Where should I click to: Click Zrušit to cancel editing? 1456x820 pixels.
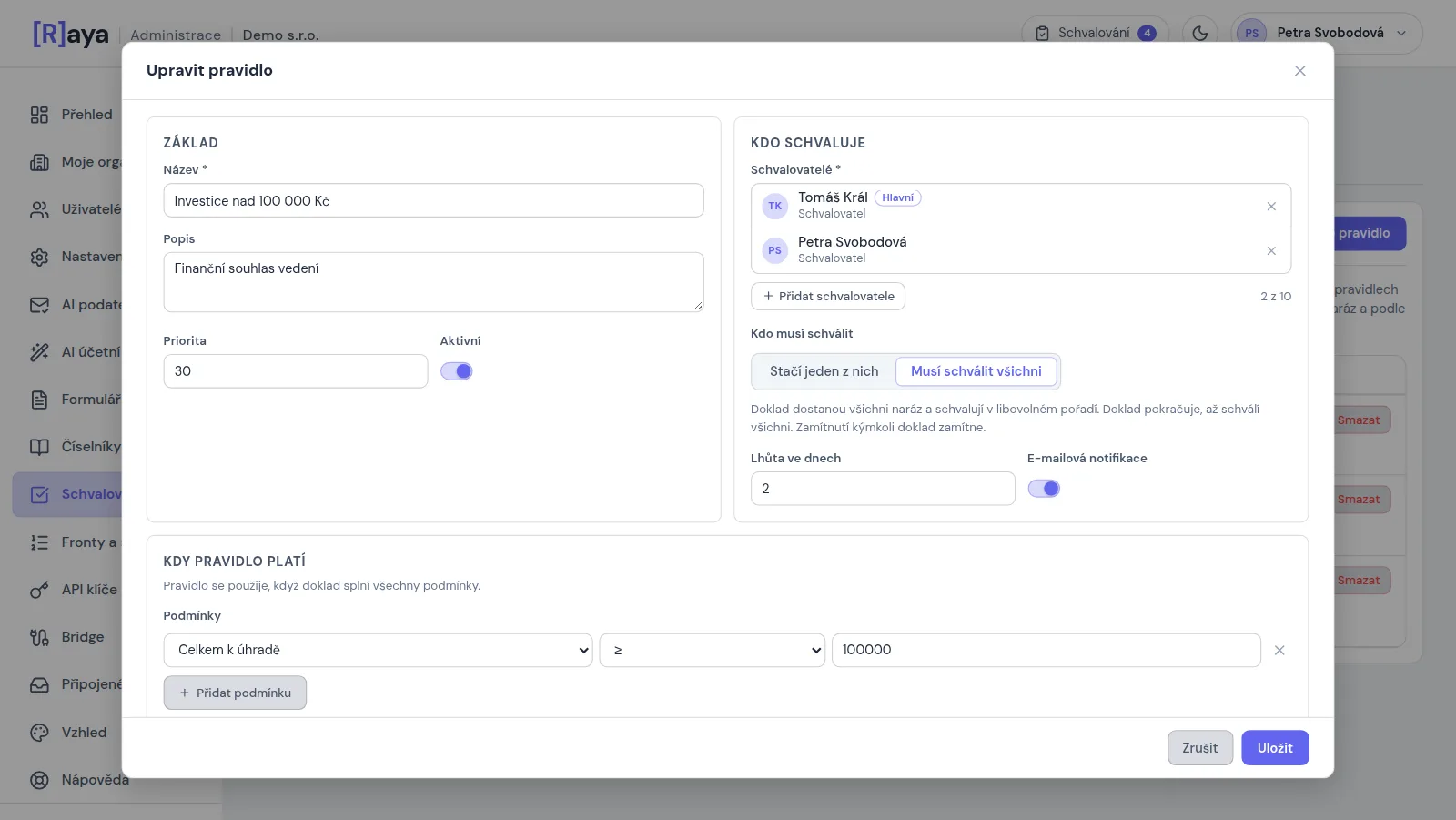pyautogui.click(x=1200, y=748)
